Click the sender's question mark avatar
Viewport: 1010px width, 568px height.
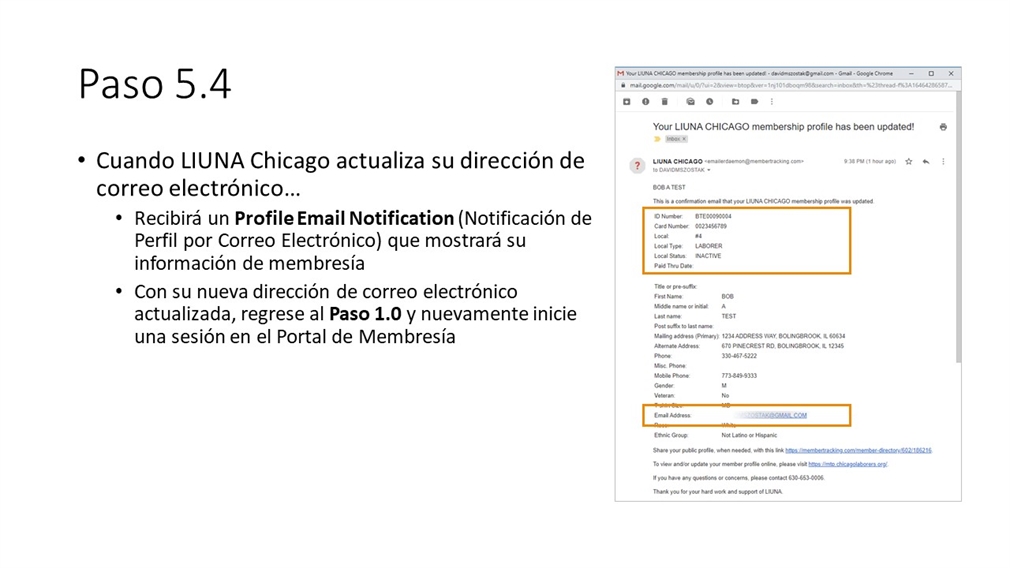pyautogui.click(x=637, y=166)
